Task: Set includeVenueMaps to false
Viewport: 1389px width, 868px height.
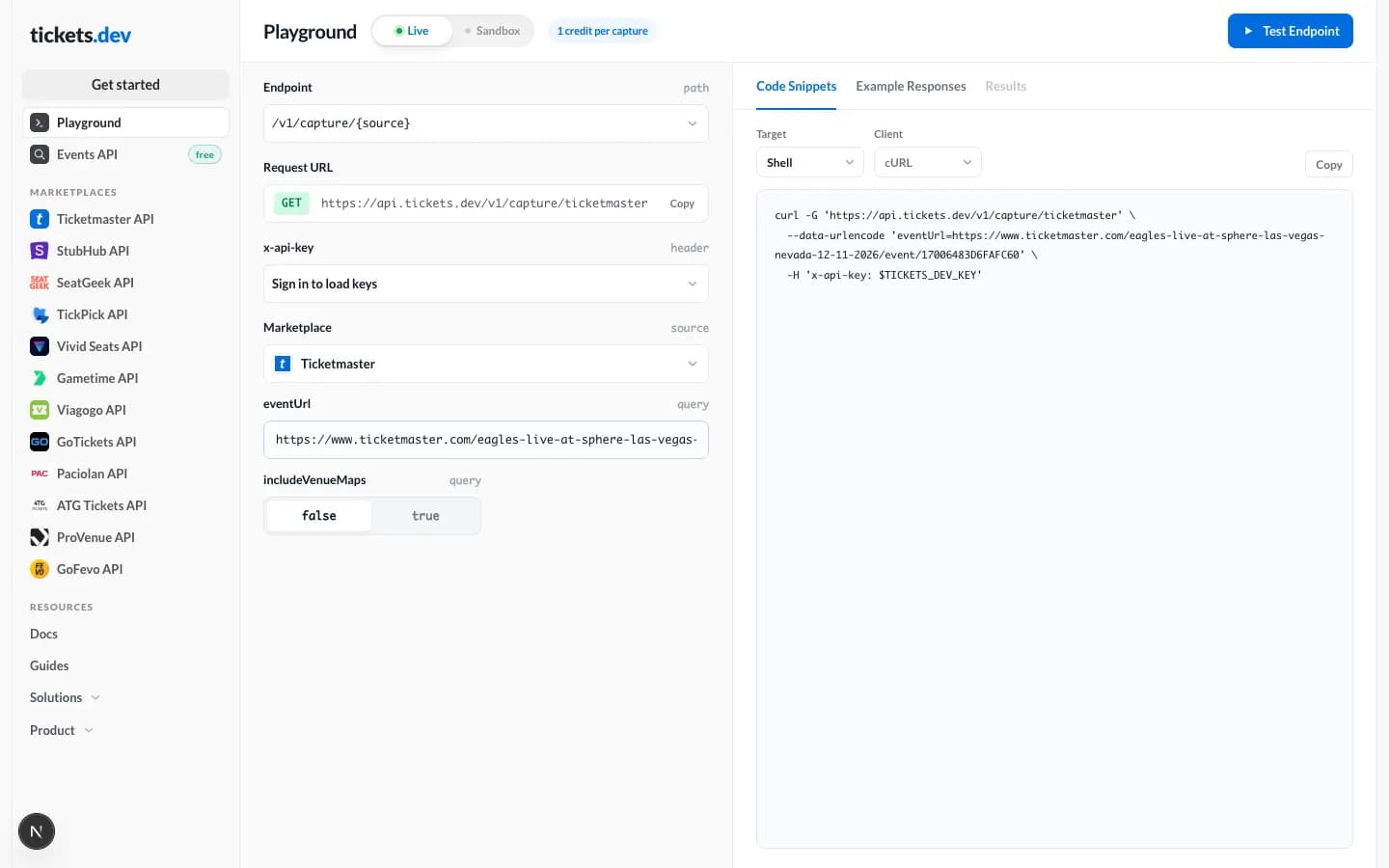Action: tap(319, 516)
